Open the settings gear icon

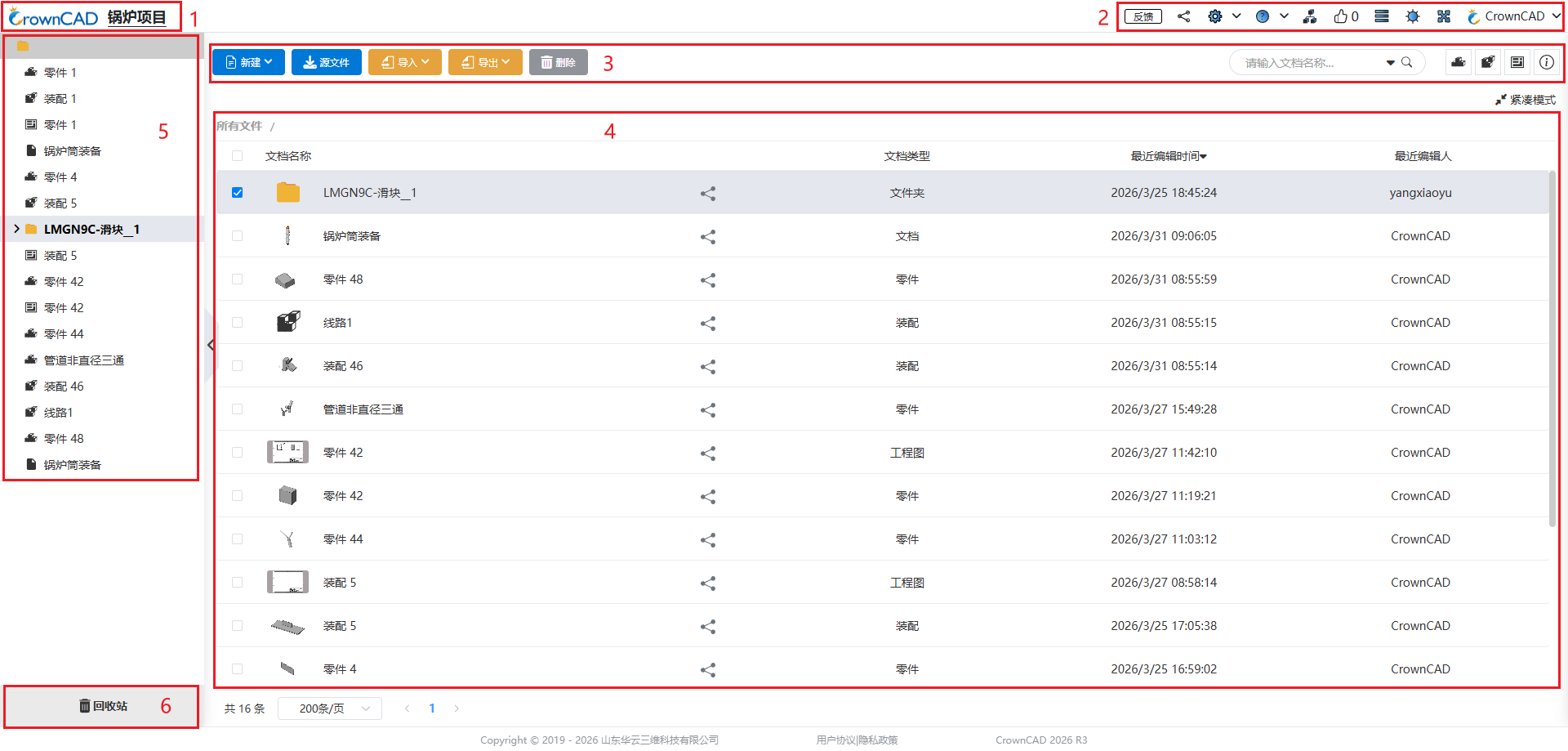(1215, 16)
